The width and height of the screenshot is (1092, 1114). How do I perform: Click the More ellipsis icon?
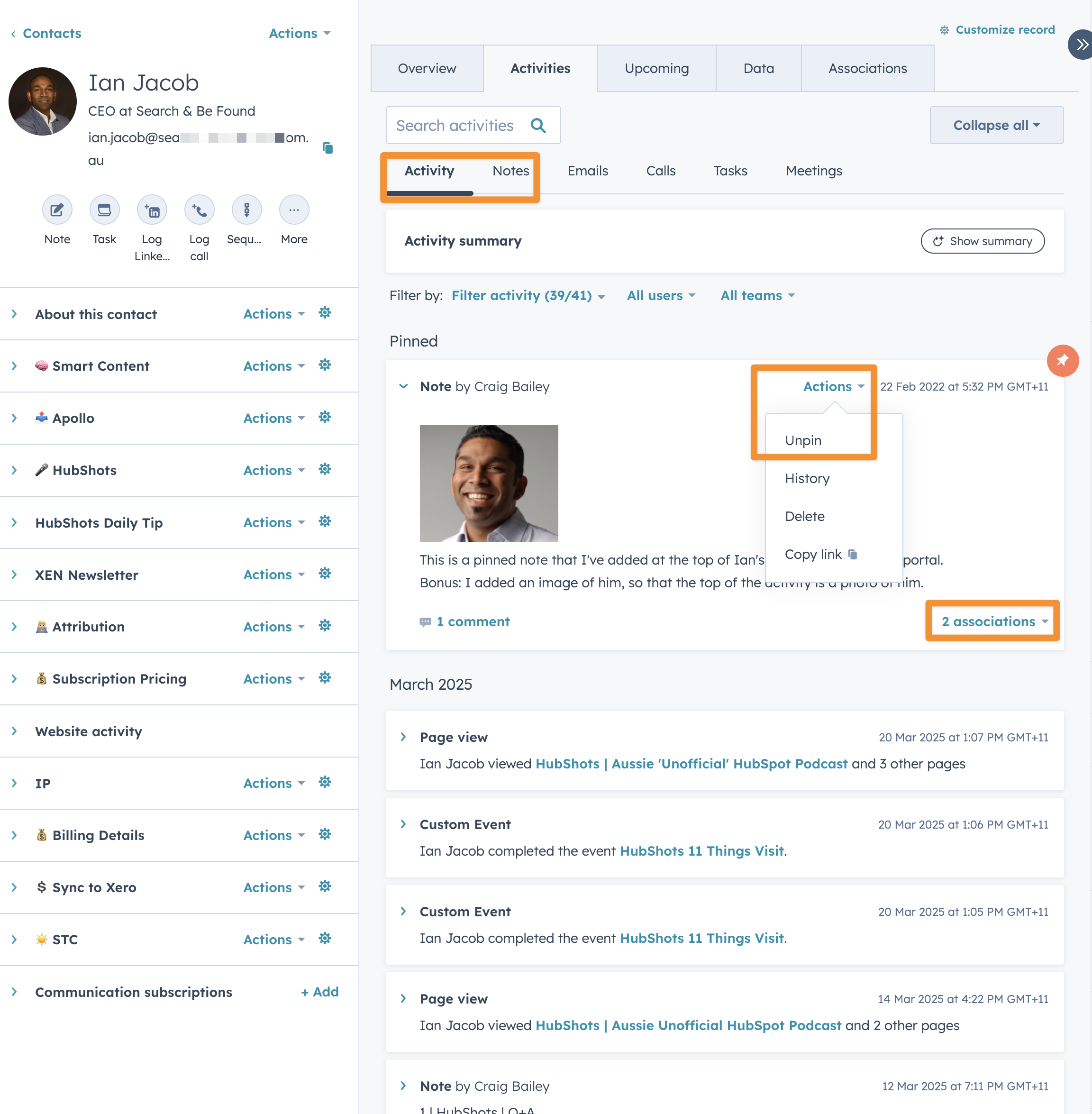coord(294,210)
